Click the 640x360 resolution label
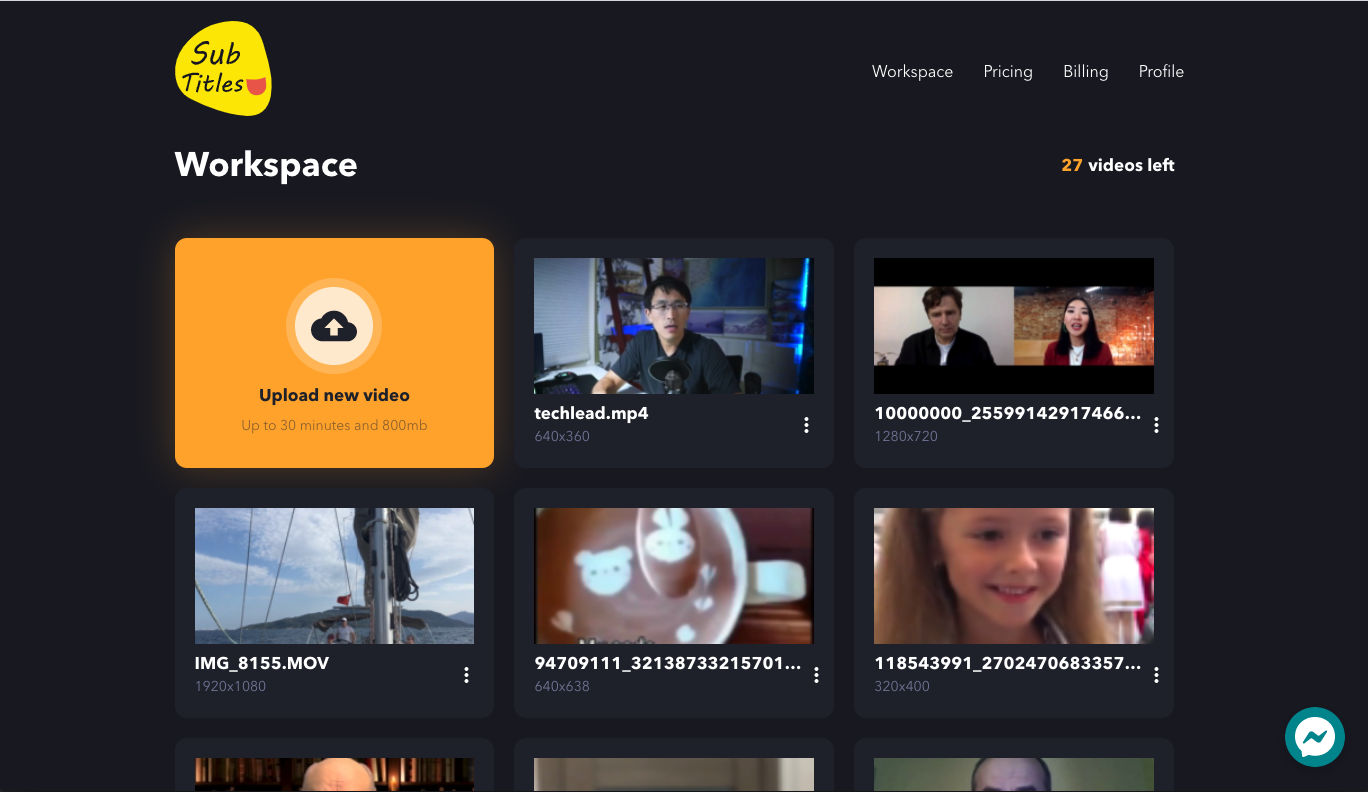The width and height of the screenshot is (1368, 792). point(562,437)
